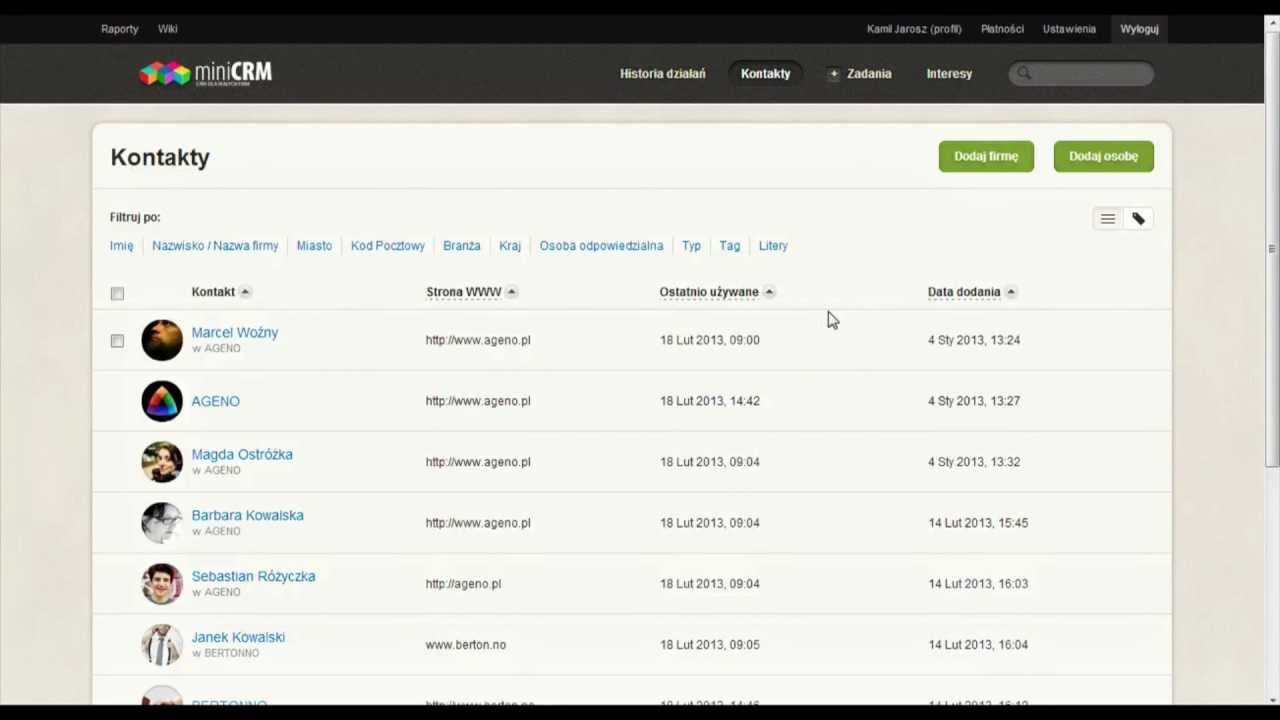1280x720 pixels.
Task: Sort by Kontakt column arrow
Action: tap(245, 292)
